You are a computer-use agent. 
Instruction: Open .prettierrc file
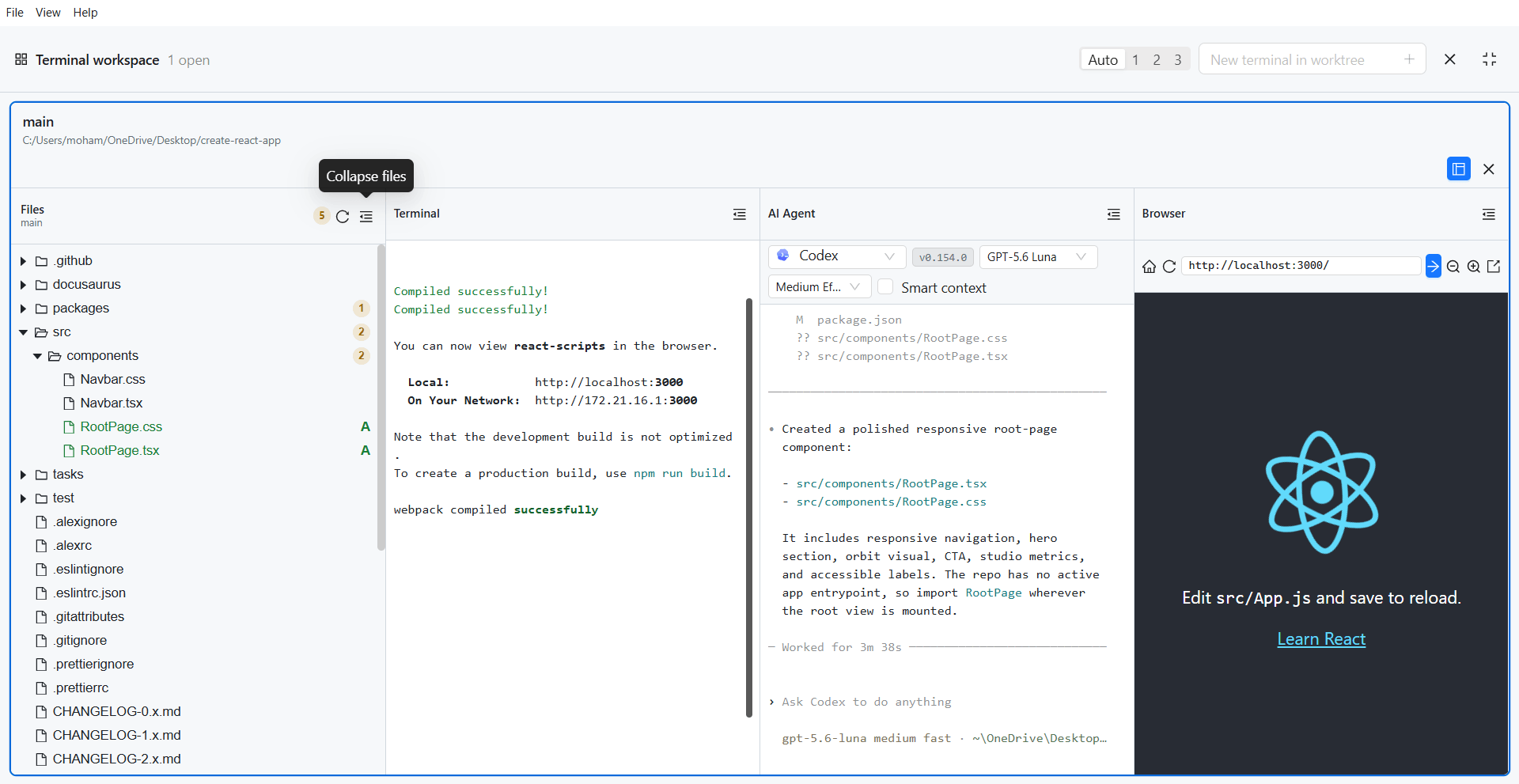coord(81,688)
